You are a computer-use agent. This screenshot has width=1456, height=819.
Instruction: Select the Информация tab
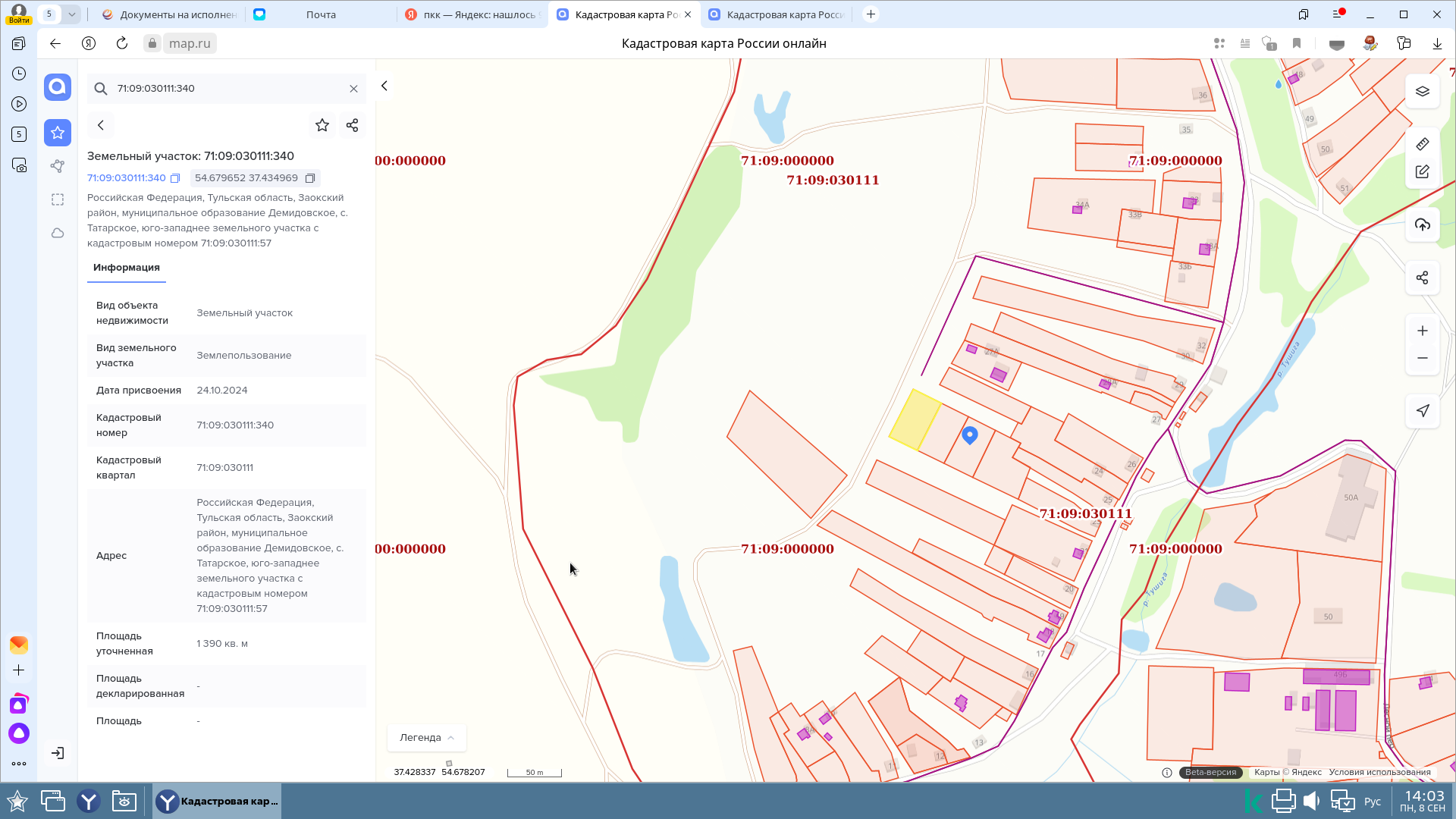[x=127, y=268]
